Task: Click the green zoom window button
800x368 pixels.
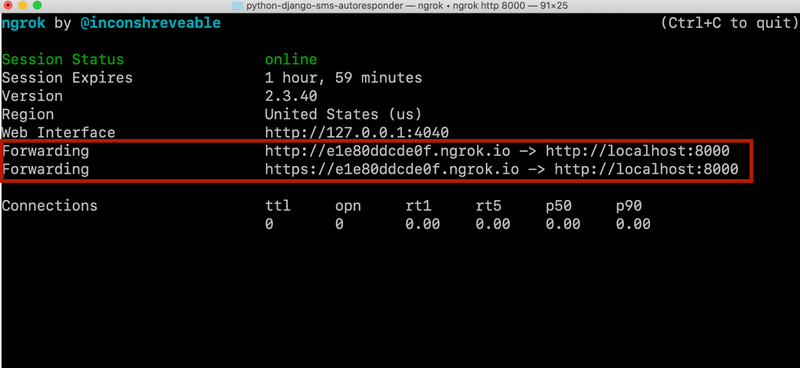Action: pos(37,6)
